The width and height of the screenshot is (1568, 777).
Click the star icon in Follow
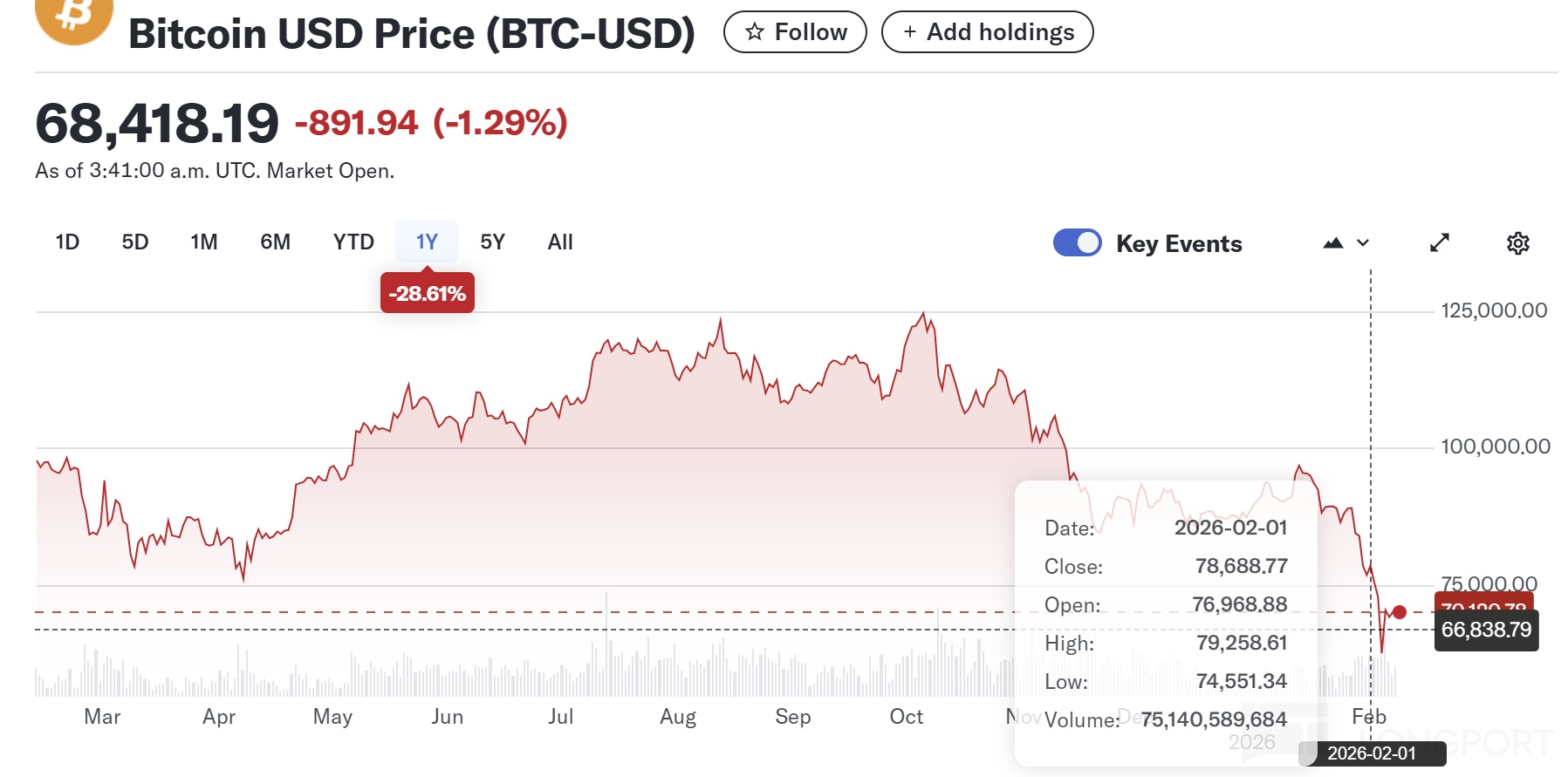tap(755, 32)
